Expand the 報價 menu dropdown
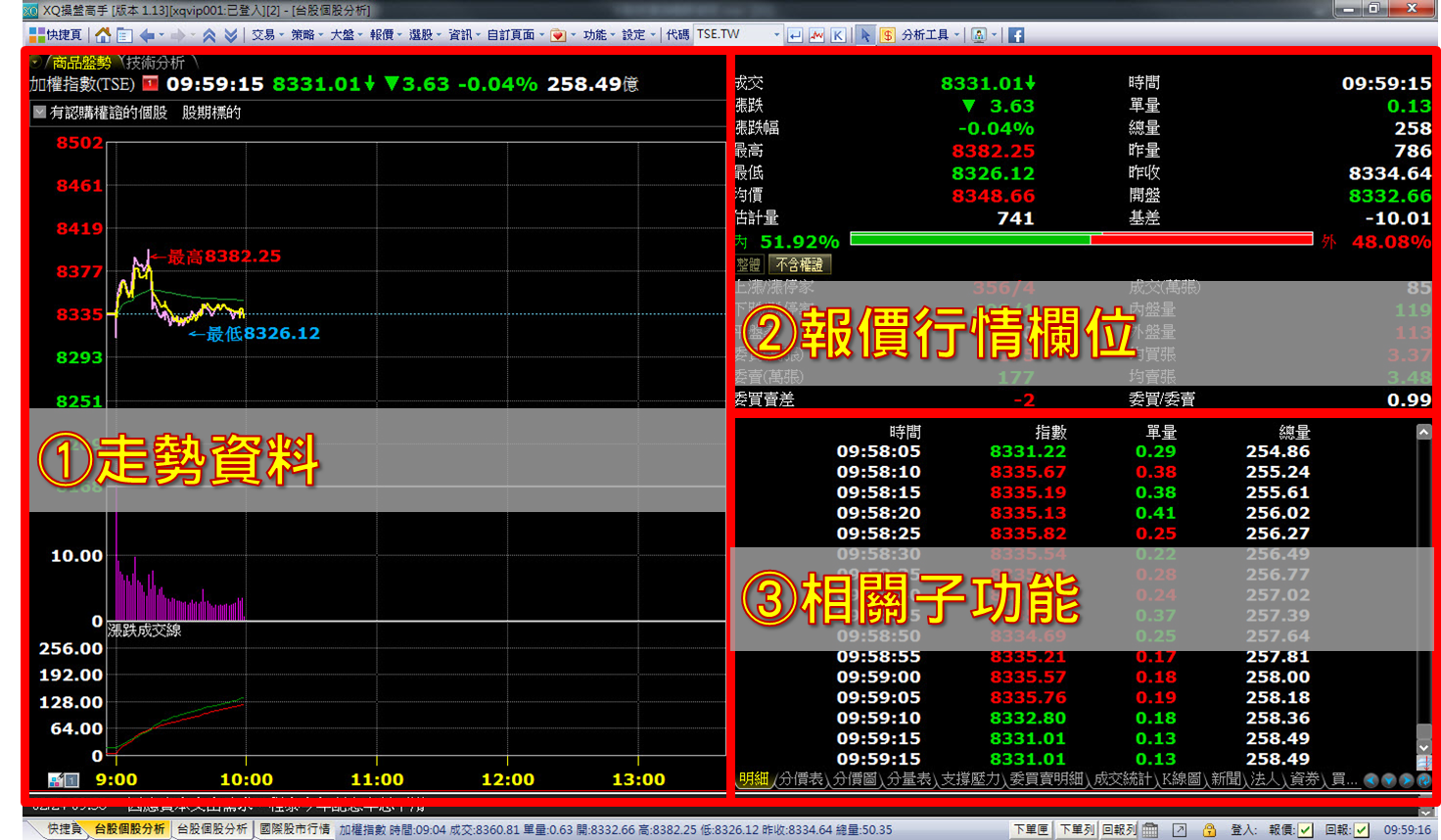Viewport: 1441px width, 840px height. click(387, 35)
